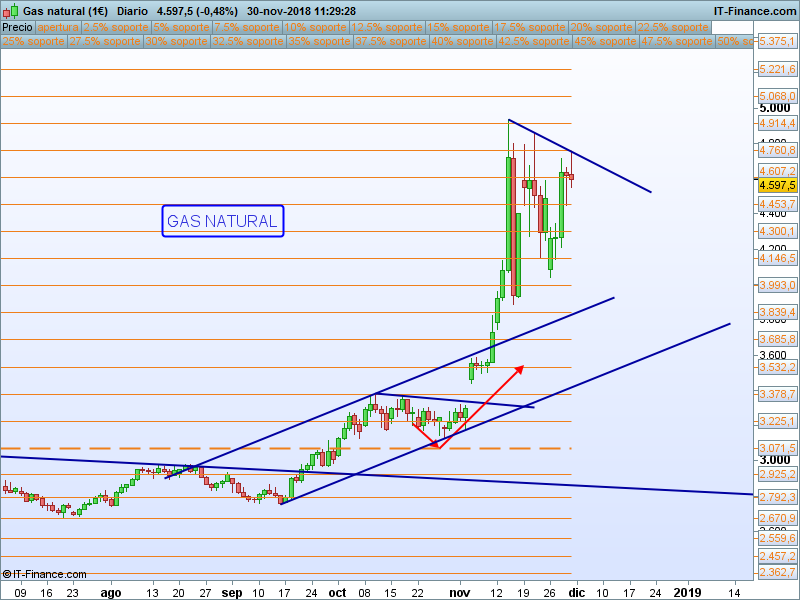Click the GAS NATURAL text box annotation
The height and width of the screenshot is (600, 800).
[x=222, y=221]
